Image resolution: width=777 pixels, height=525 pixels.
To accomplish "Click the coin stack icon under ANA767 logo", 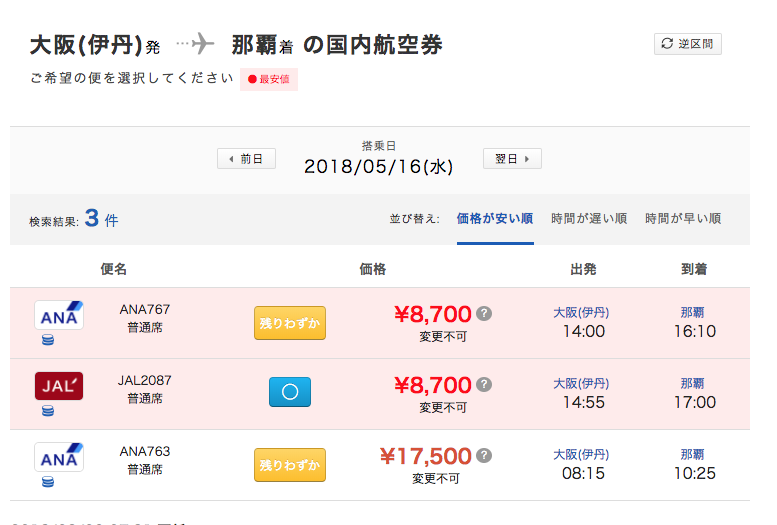I will click(x=48, y=340).
